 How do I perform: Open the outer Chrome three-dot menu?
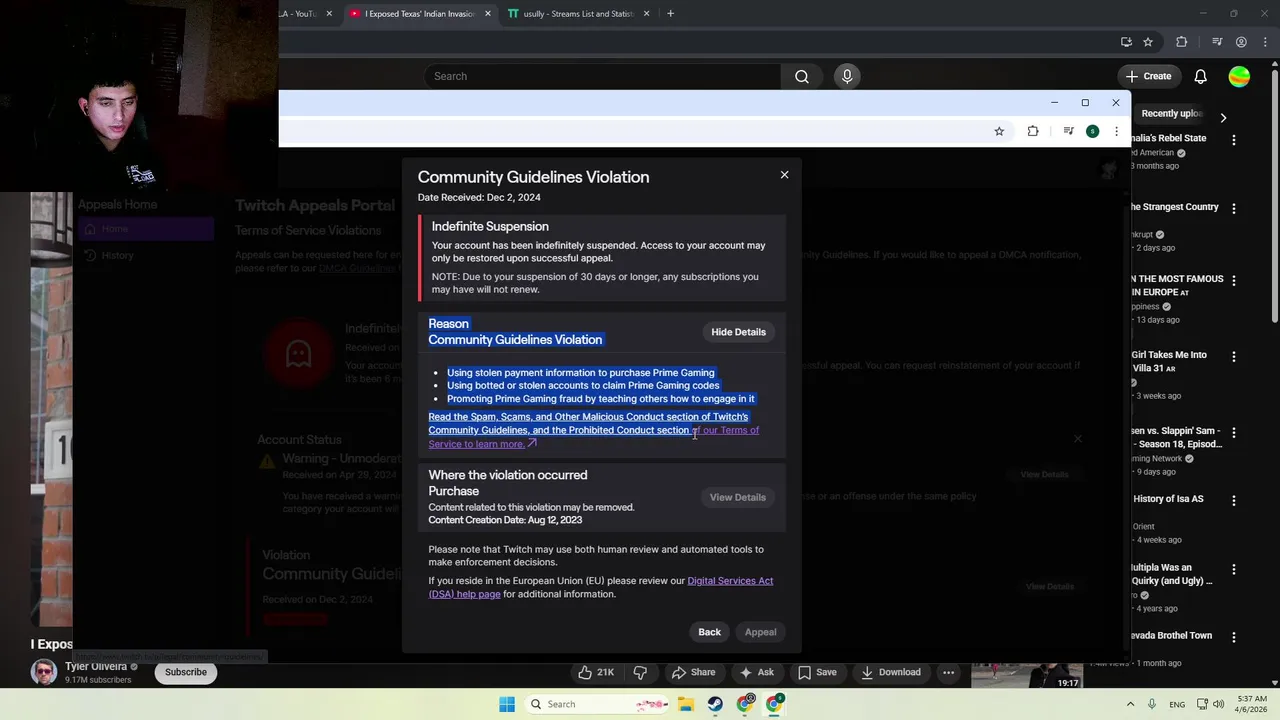(1264, 42)
